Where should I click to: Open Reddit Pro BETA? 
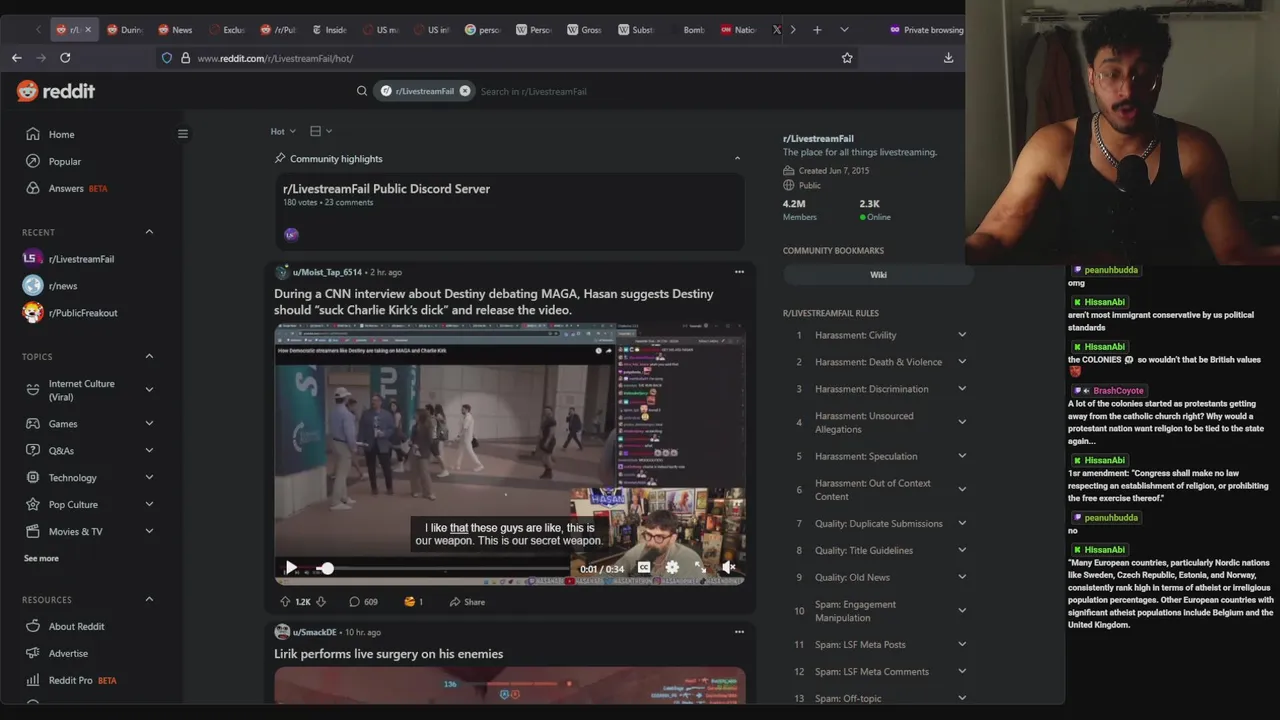(82, 680)
